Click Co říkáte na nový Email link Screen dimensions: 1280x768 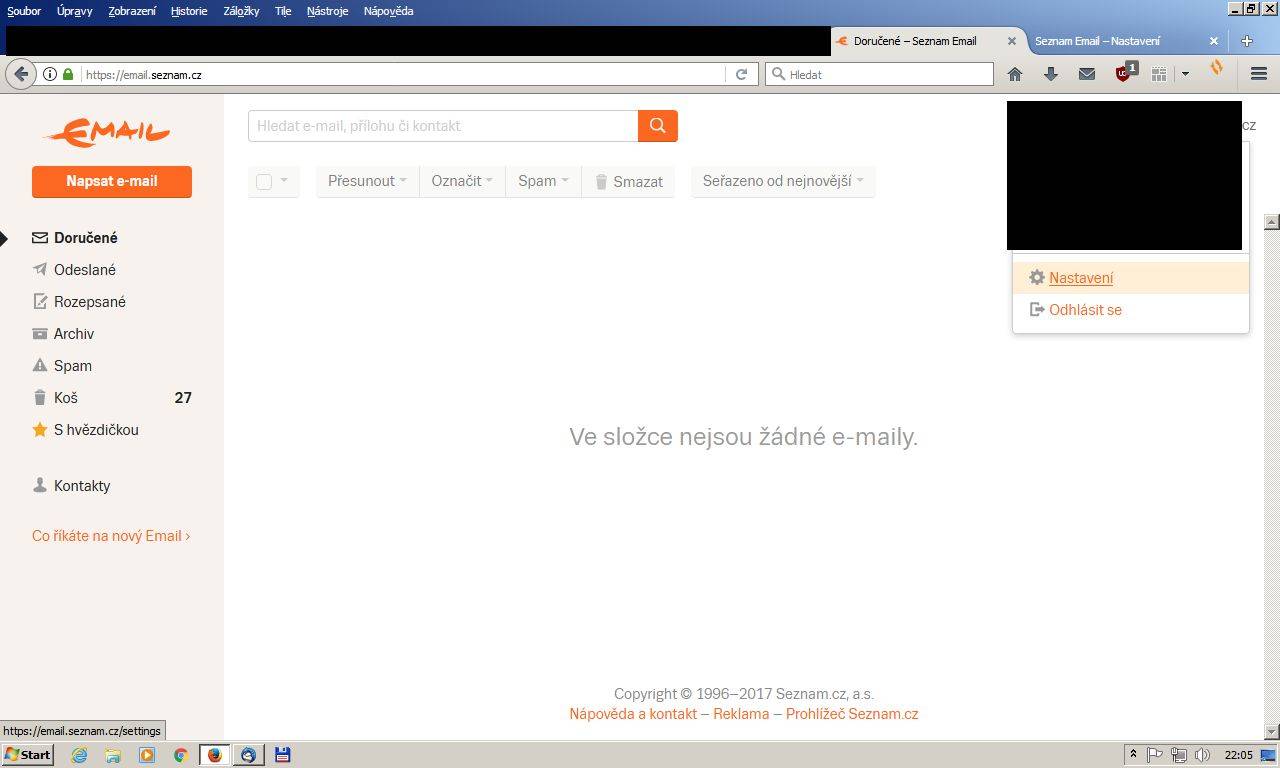[111, 536]
